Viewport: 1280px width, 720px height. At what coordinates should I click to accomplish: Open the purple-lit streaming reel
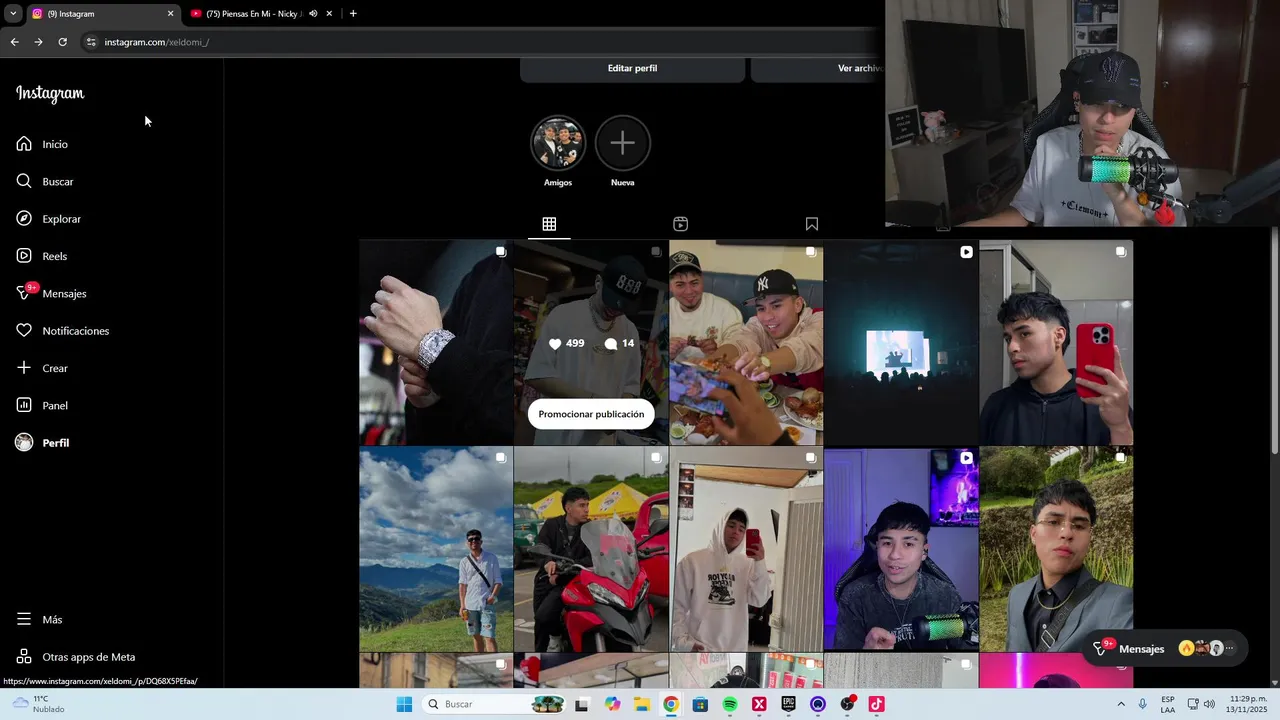point(901,549)
